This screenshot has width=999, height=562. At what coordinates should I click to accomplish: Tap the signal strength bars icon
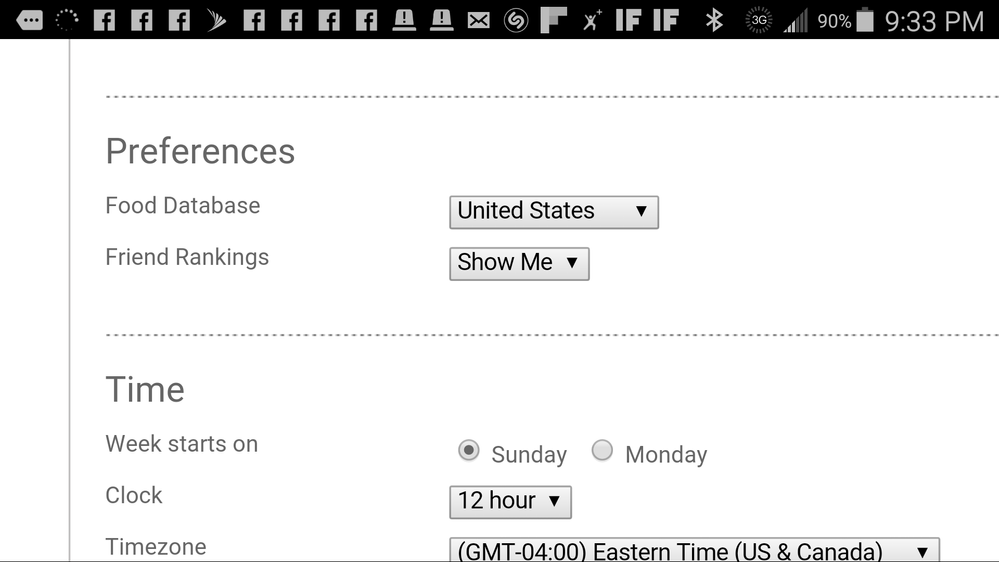796,20
